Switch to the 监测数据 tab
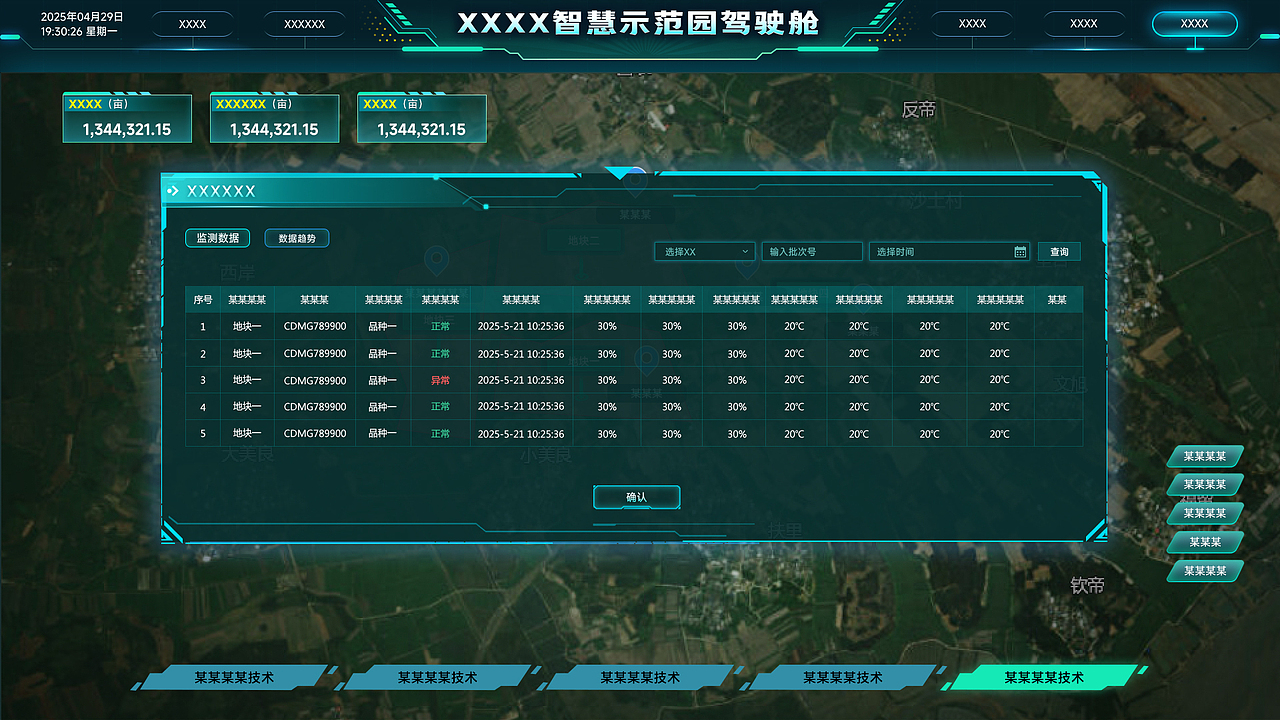This screenshot has width=1280, height=720. tap(217, 238)
